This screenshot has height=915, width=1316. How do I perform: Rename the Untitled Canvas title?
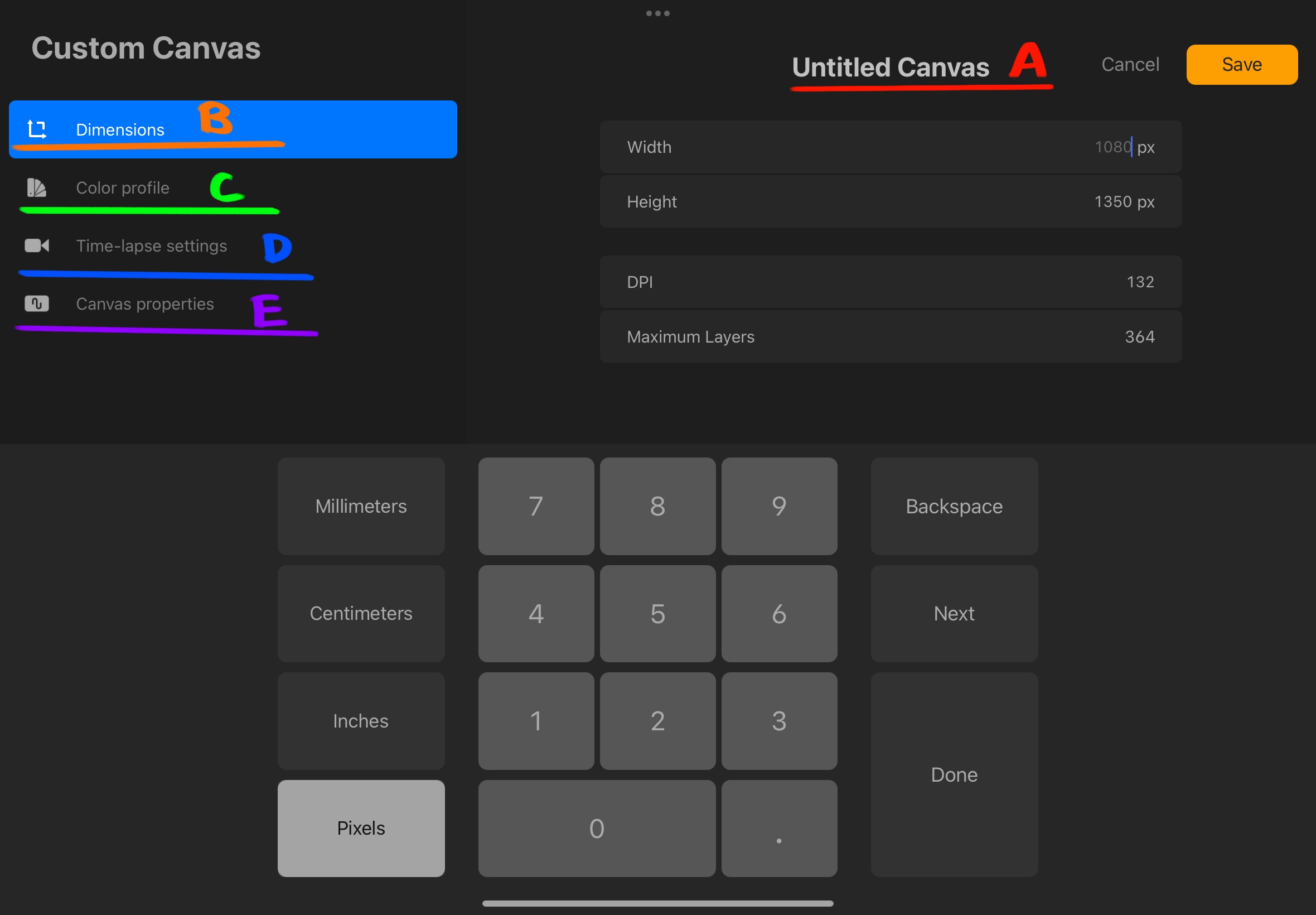[x=891, y=67]
